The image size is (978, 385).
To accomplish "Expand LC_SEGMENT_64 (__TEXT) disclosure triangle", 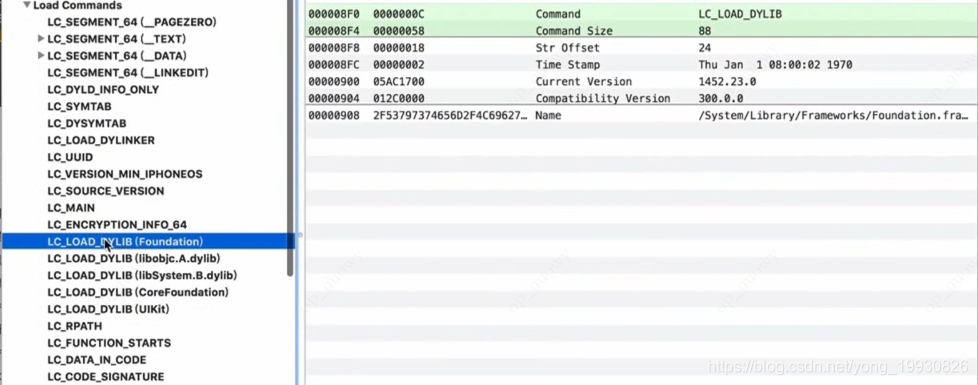I will tap(41, 39).
